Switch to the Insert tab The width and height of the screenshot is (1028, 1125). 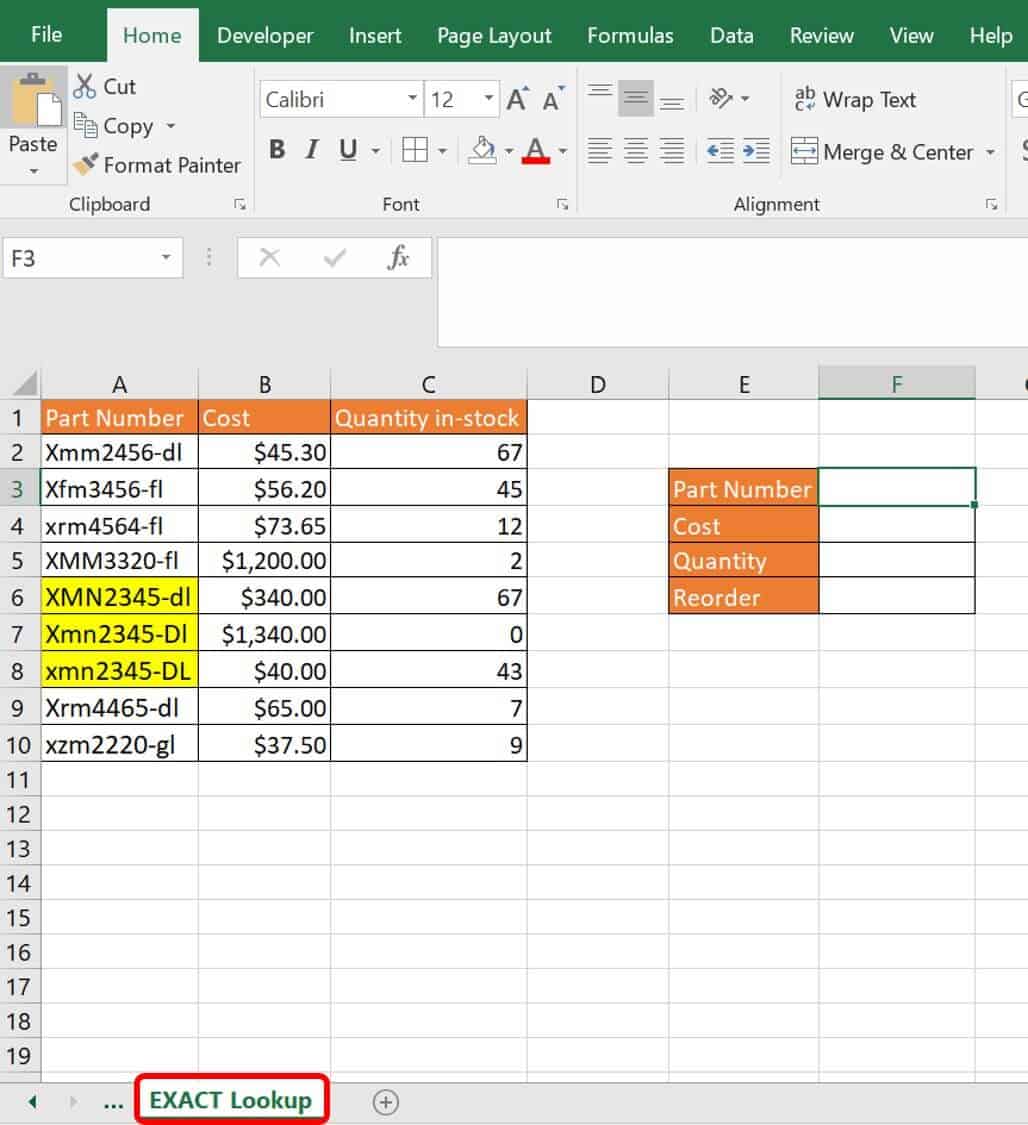(374, 35)
